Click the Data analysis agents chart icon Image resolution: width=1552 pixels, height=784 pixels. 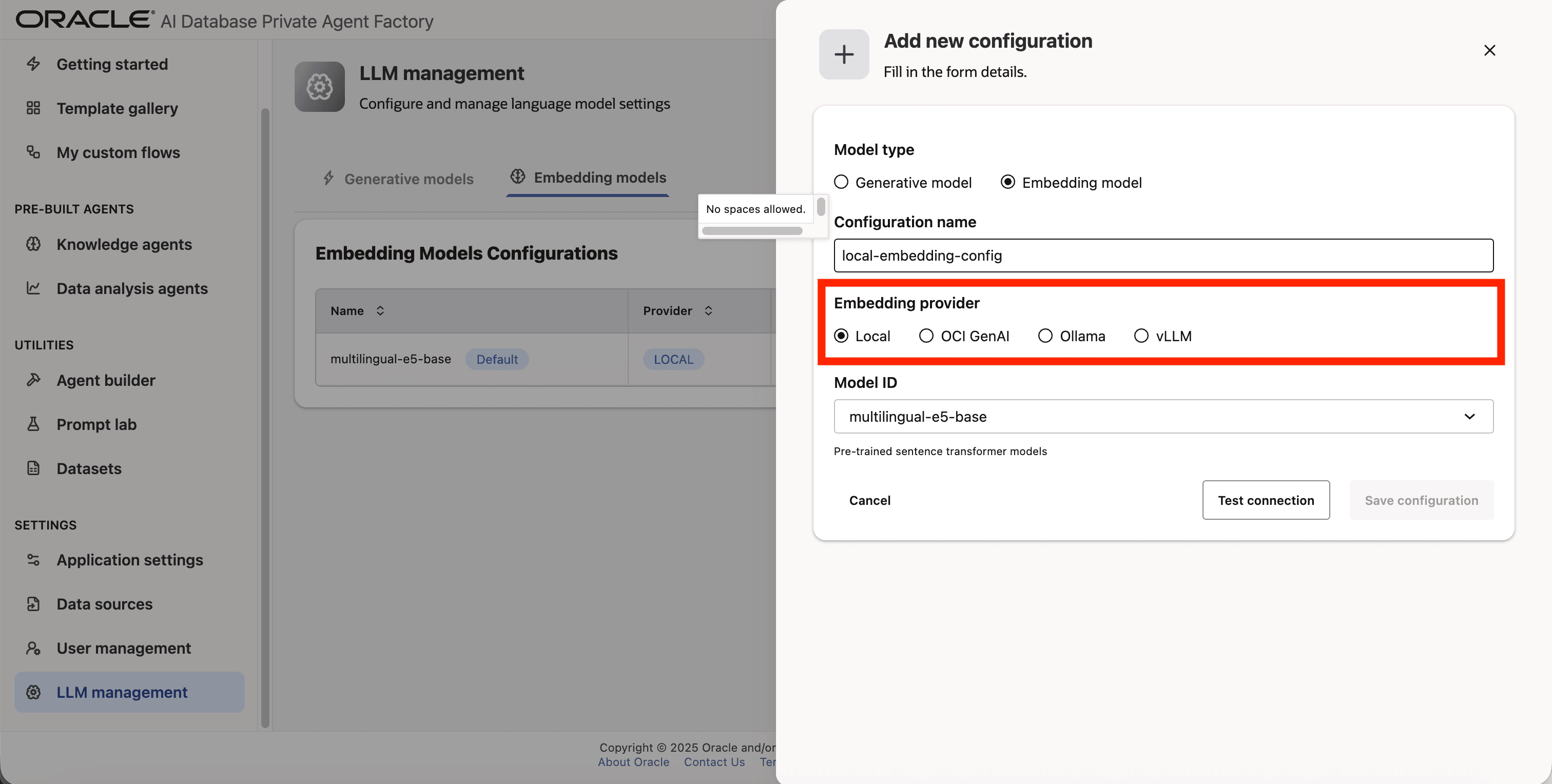point(33,288)
